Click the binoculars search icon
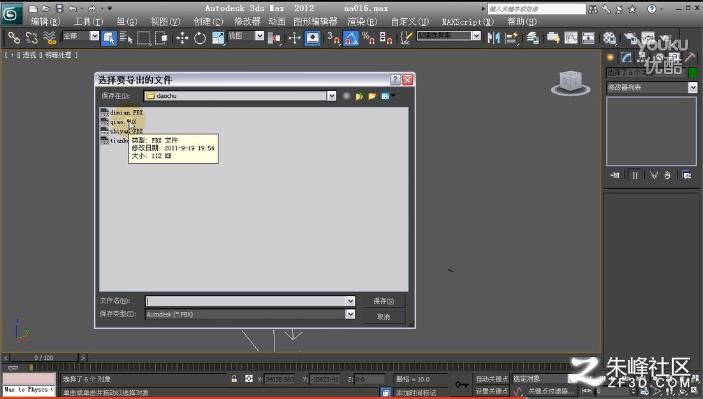This screenshot has height=399, width=703. 593,9
